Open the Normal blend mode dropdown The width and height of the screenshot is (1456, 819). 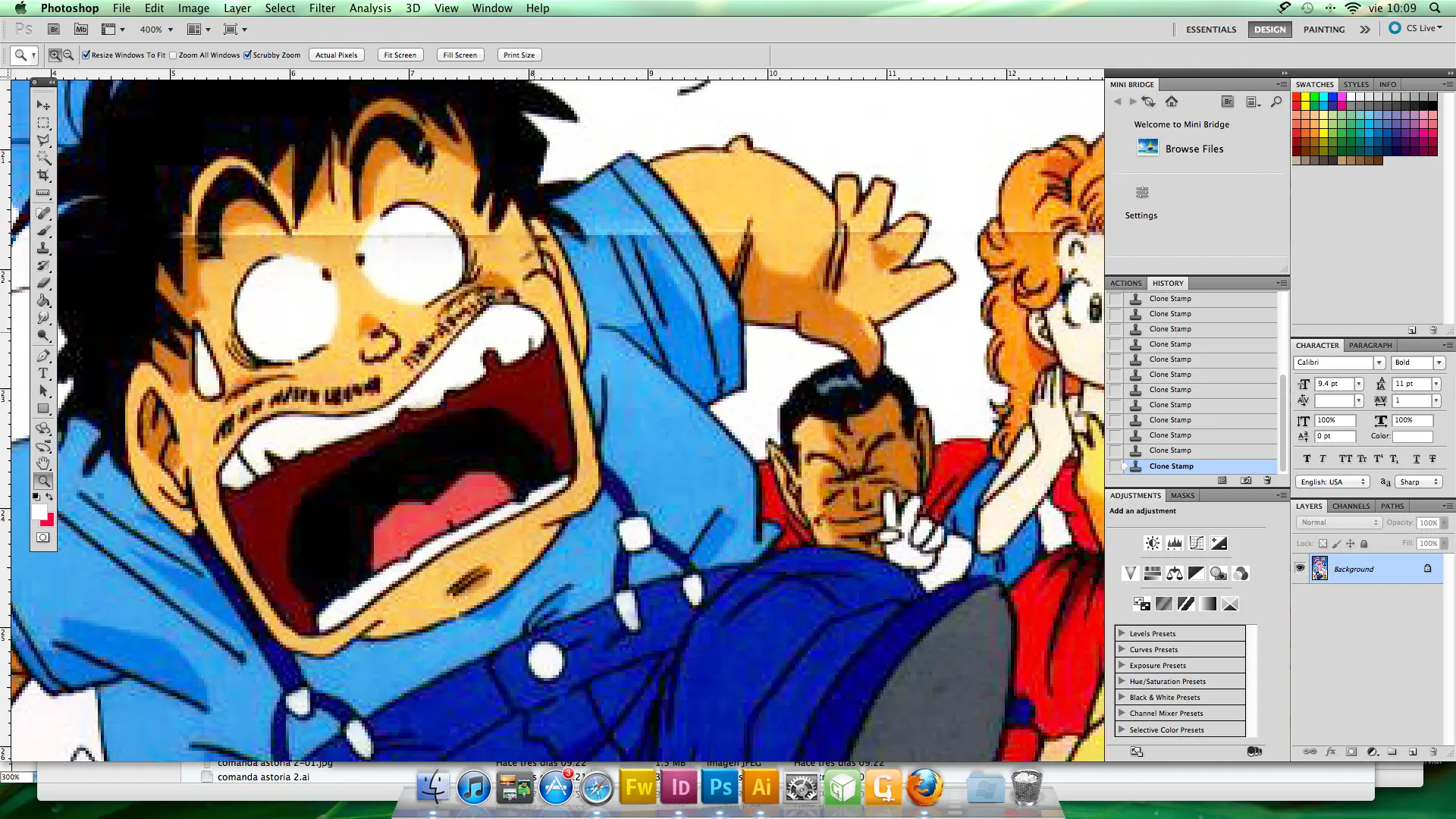1338,522
